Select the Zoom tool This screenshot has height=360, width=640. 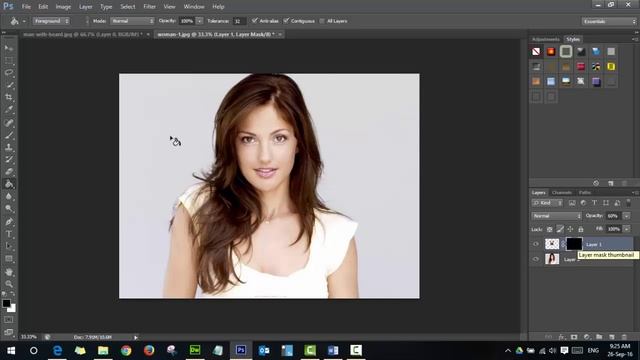pyautogui.click(x=9, y=284)
